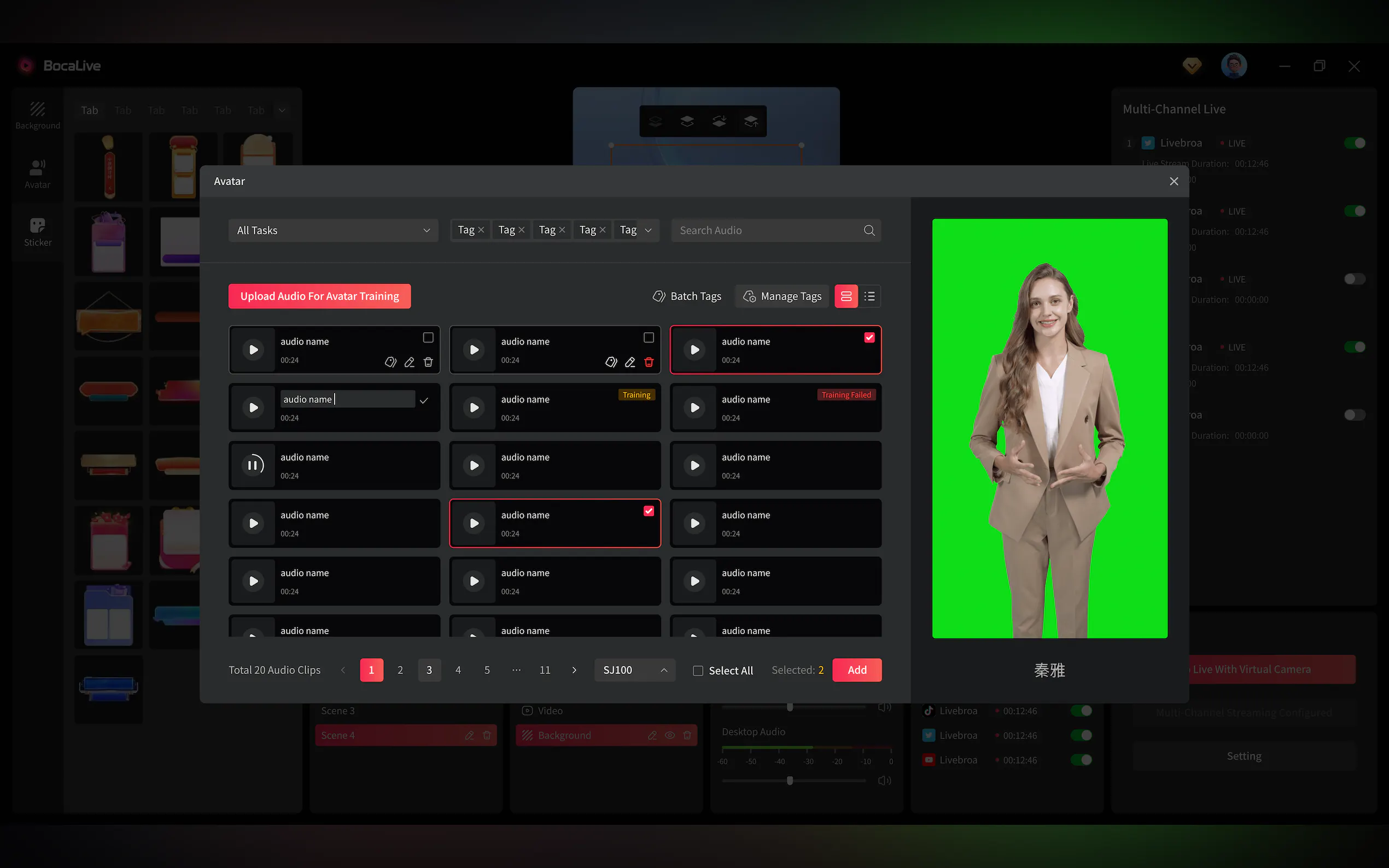
Task: Confirm rename with the checkmark icon
Action: click(x=424, y=400)
